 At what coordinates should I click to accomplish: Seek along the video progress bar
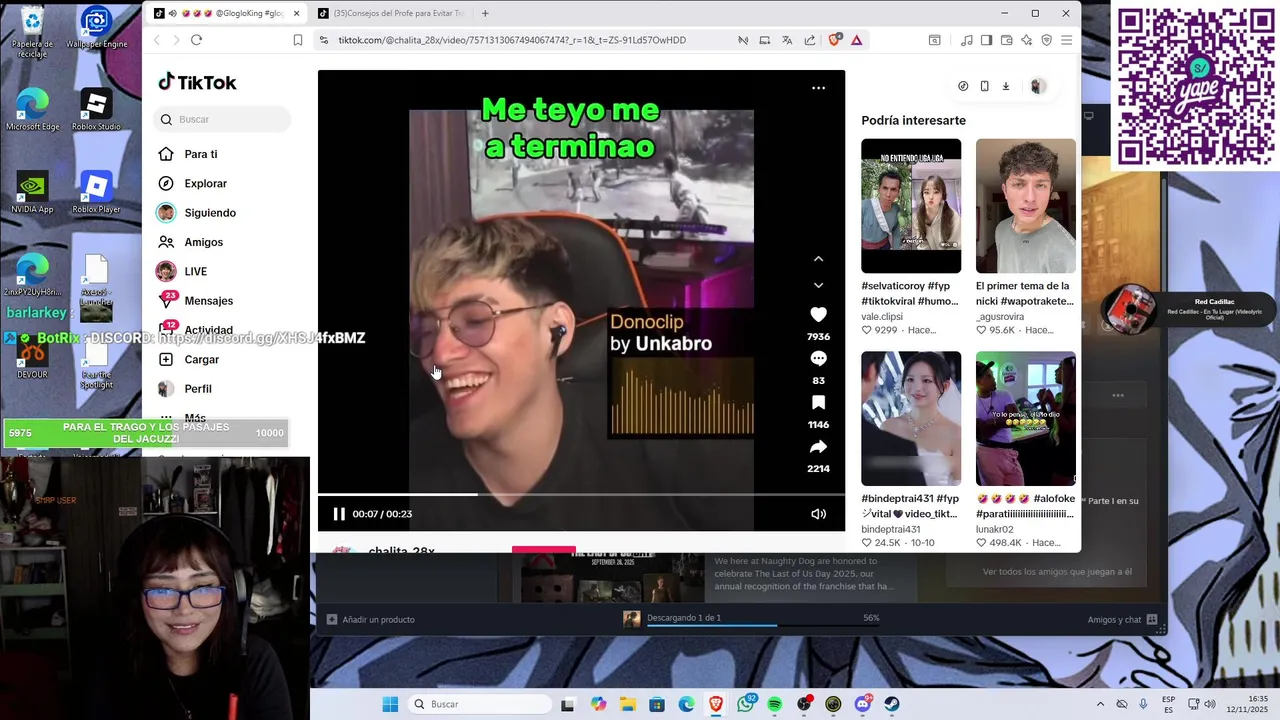(581, 494)
